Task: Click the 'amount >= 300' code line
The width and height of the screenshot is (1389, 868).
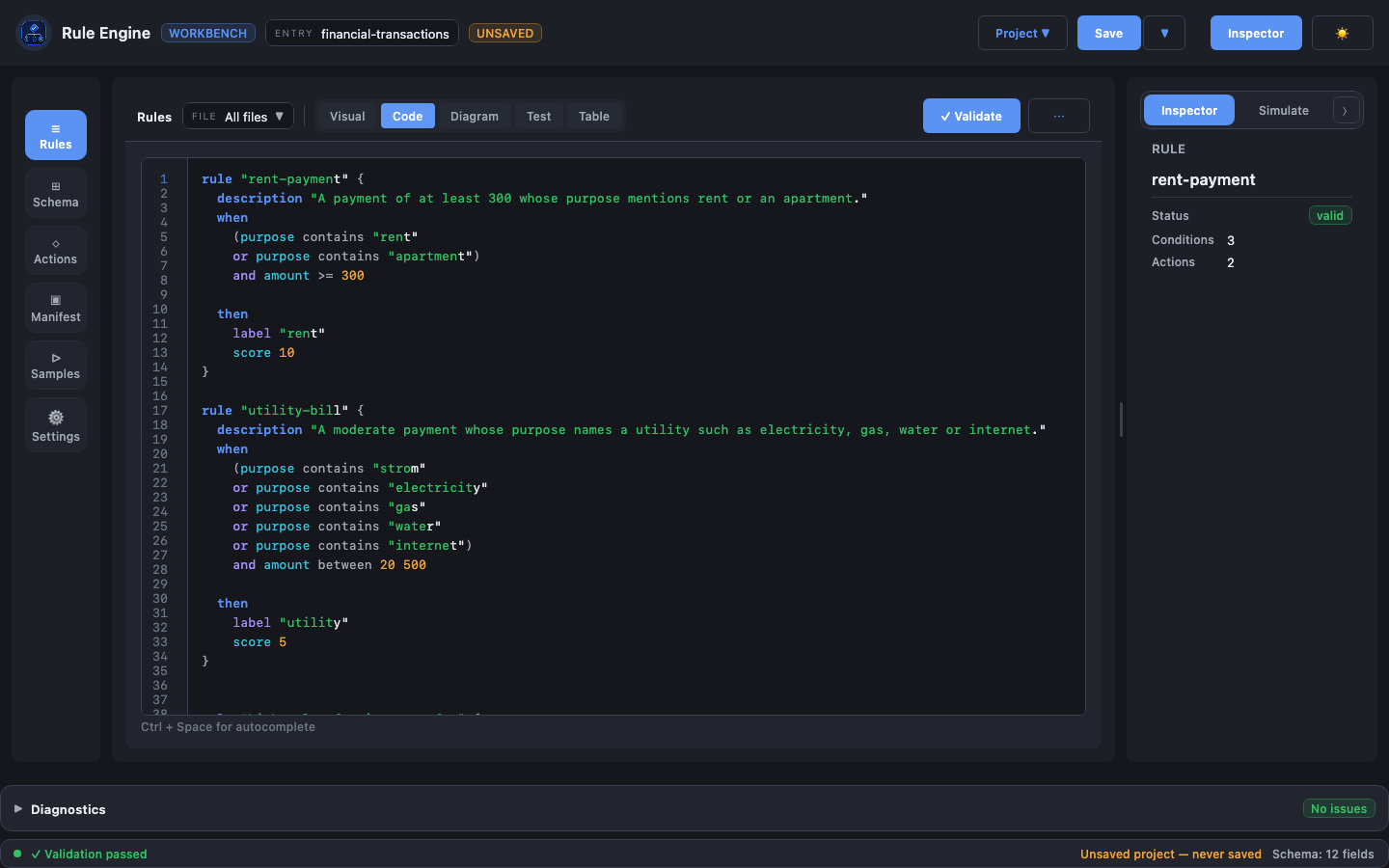Action: pyautogui.click(x=298, y=276)
